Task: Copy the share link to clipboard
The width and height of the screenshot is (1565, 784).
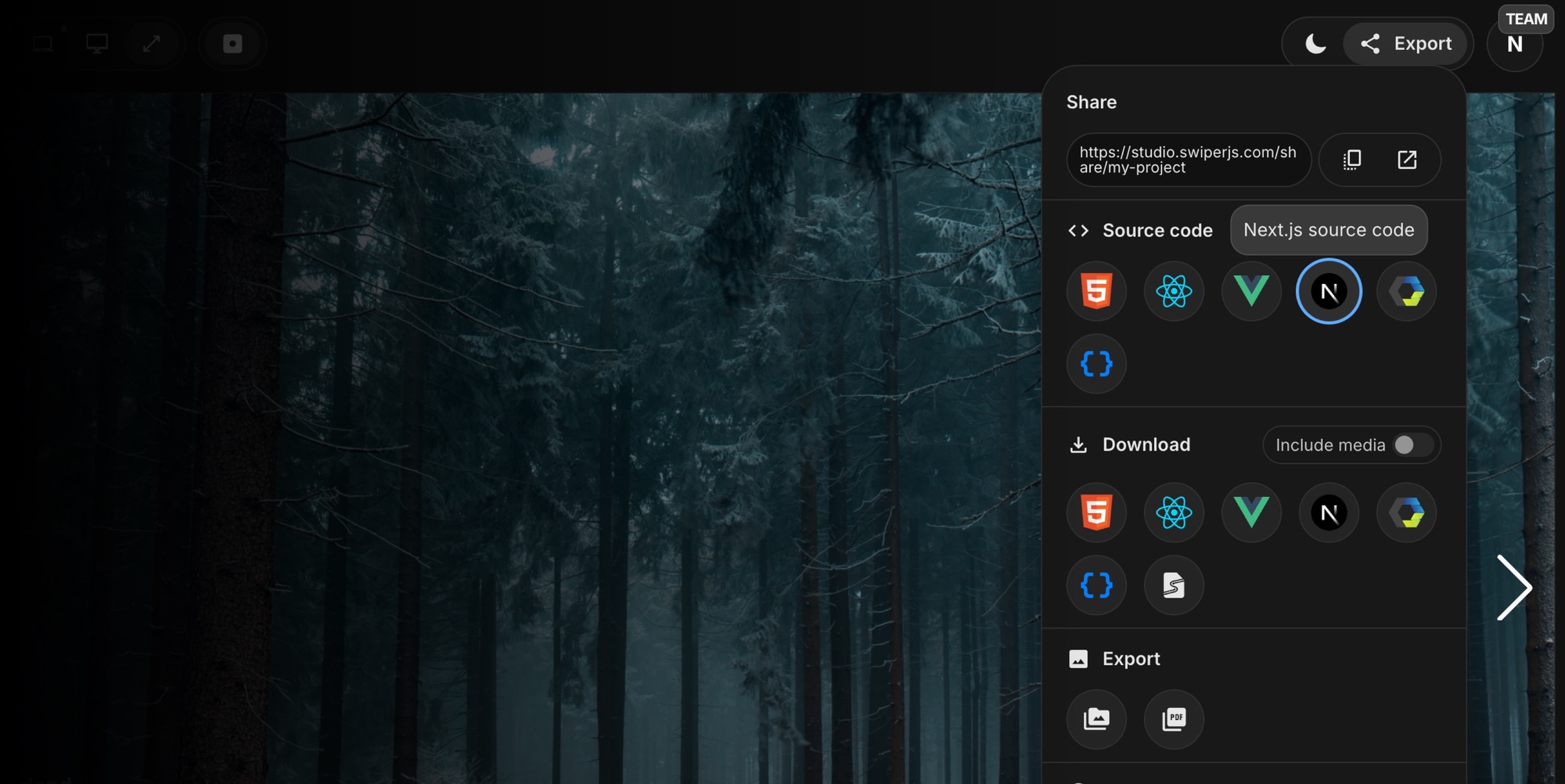Action: point(1351,160)
